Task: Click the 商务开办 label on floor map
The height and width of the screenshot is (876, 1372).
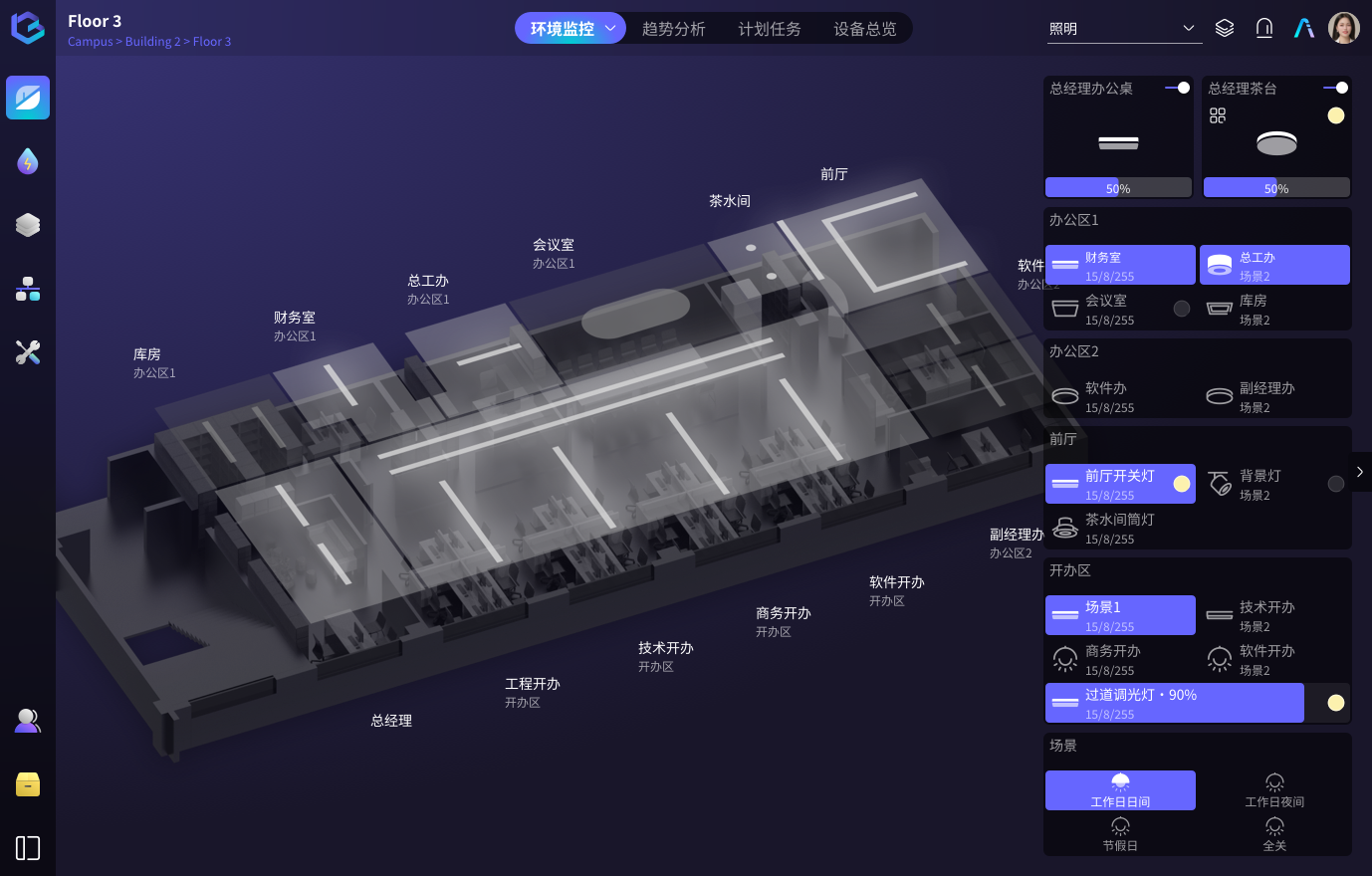Action: tap(784, 613)
